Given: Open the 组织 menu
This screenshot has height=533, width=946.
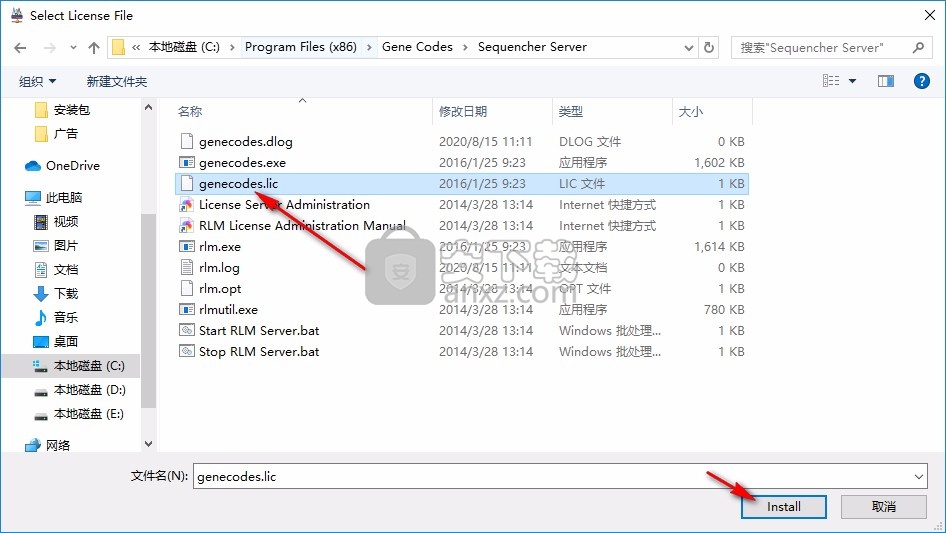Looking at the screenshot, I should click(x=37, y=81).
